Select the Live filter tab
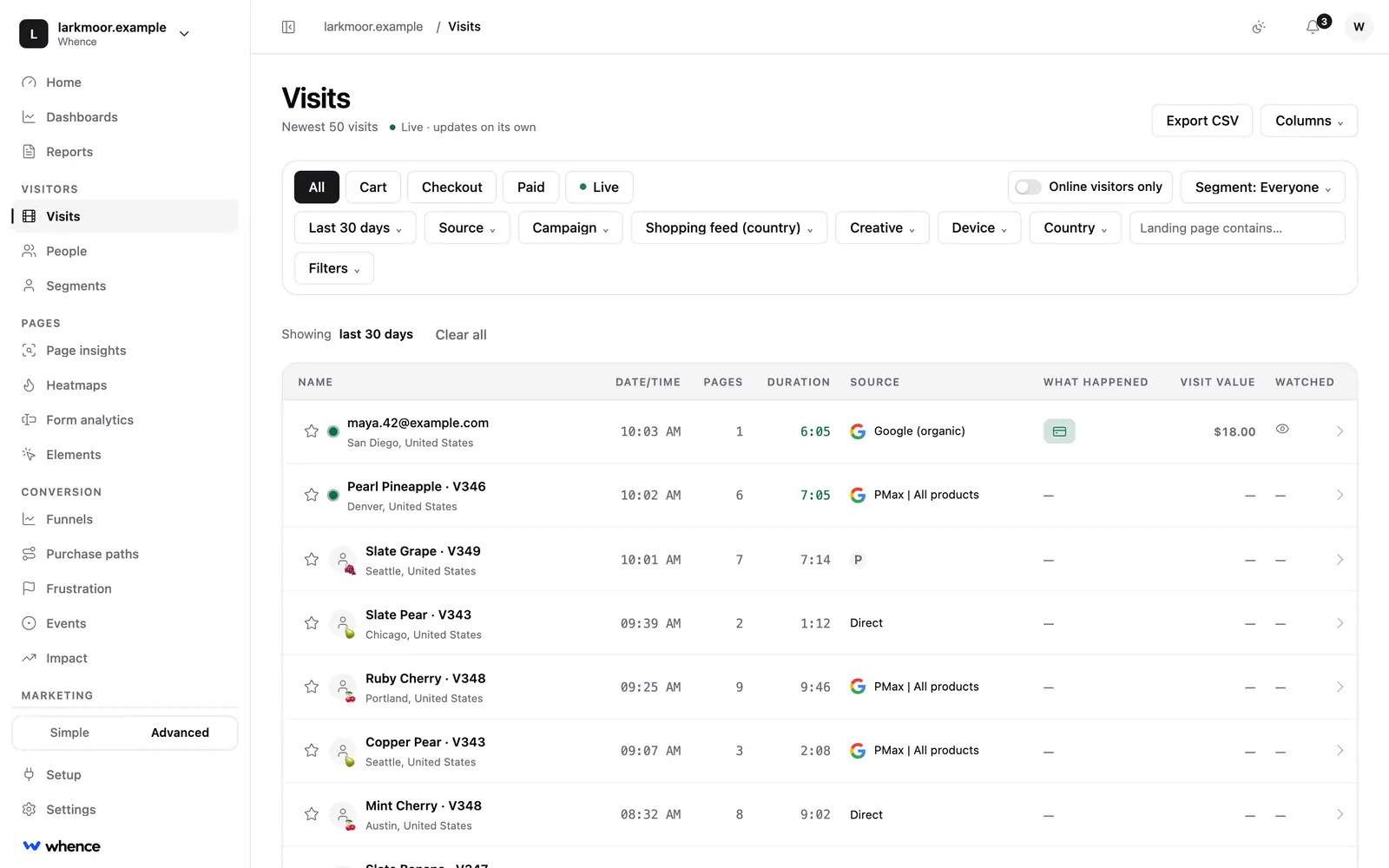 tap(599, 187)
